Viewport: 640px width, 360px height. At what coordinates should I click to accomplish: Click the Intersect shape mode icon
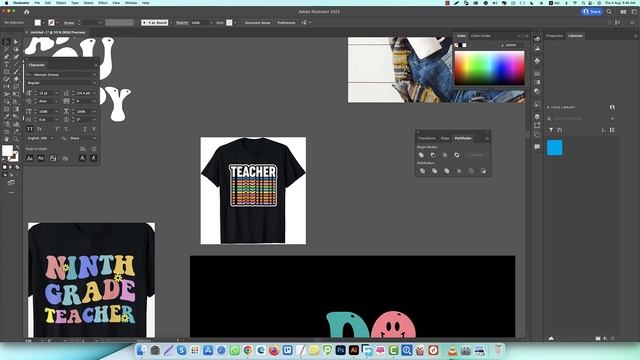[445, 155]
